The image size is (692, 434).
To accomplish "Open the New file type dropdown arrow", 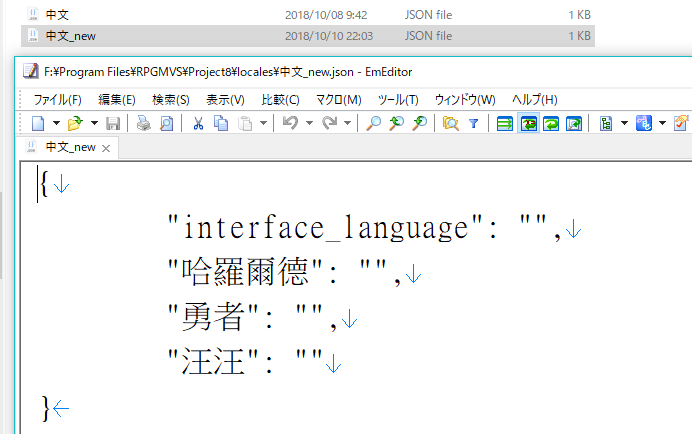I will point(56,123).
